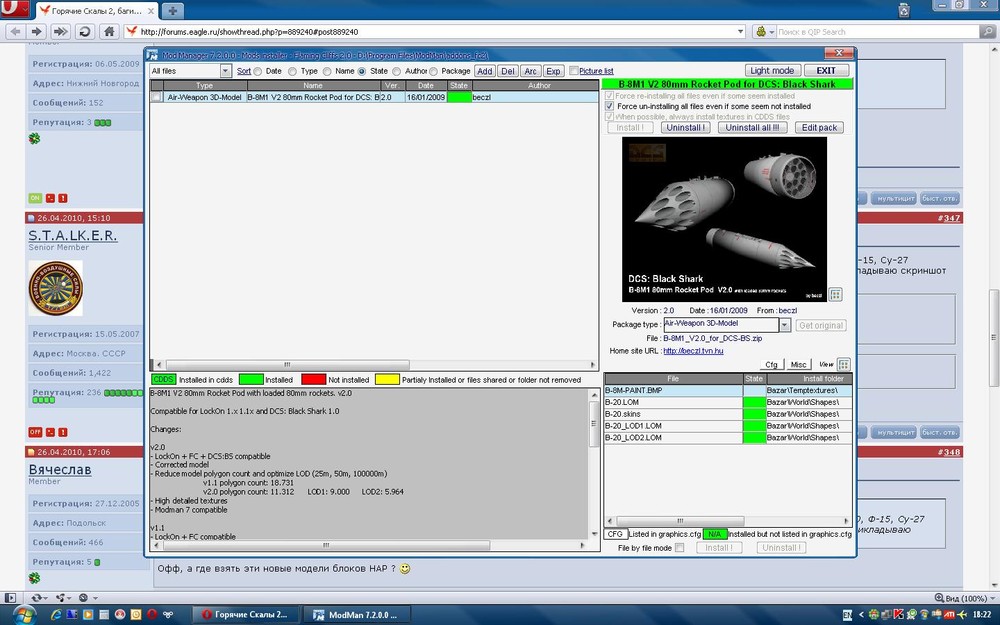1000x625 pixels.
Task: Switch to the Горячие Скалы 2 browser tab
Action: (x=96, y=11)
